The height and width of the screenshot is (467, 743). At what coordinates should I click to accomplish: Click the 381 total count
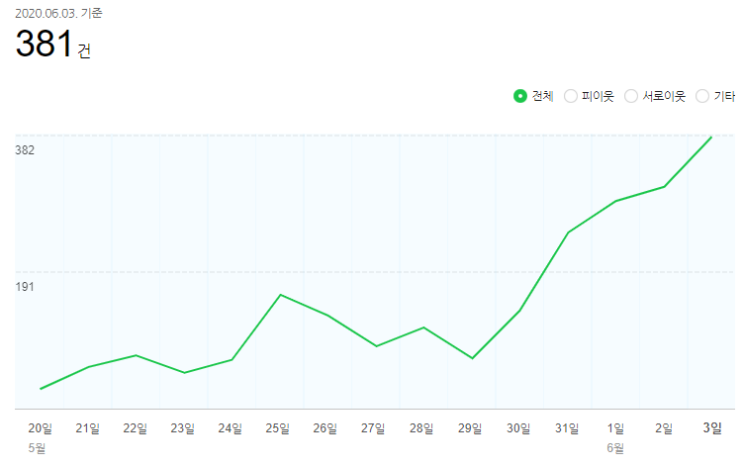coord(44,43)
